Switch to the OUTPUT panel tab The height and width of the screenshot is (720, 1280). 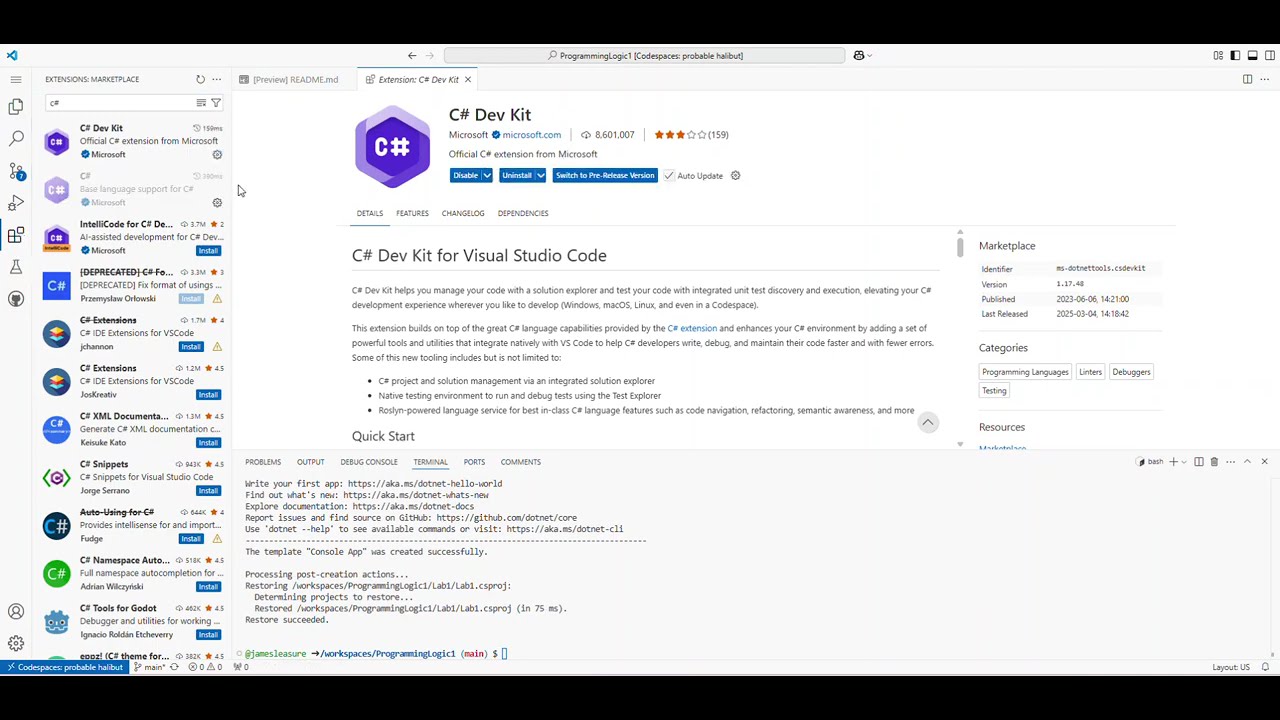(310, 462)
